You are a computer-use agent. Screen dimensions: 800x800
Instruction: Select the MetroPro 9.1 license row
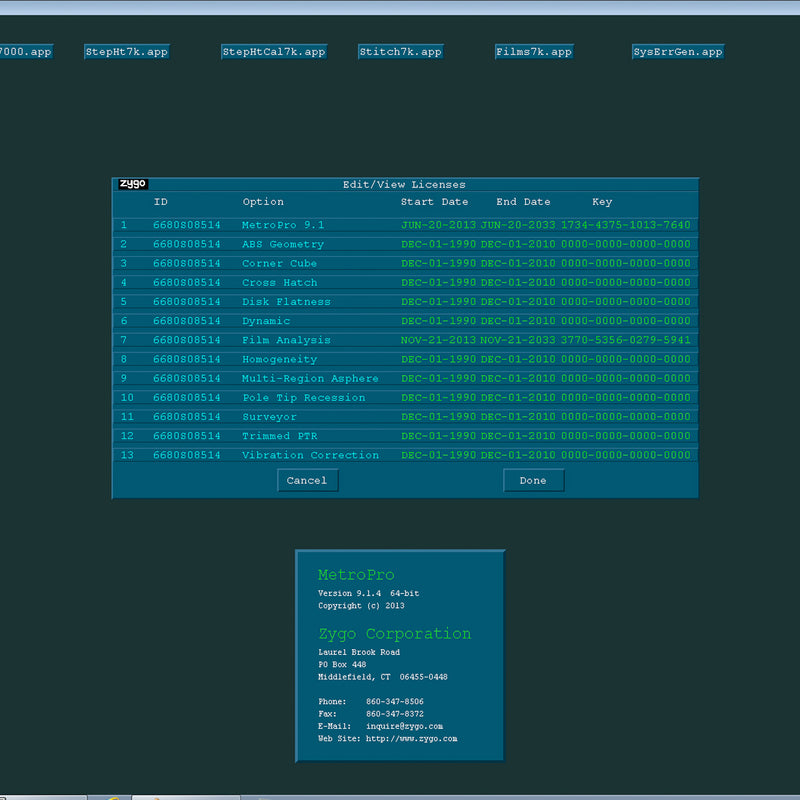(283, 226)
